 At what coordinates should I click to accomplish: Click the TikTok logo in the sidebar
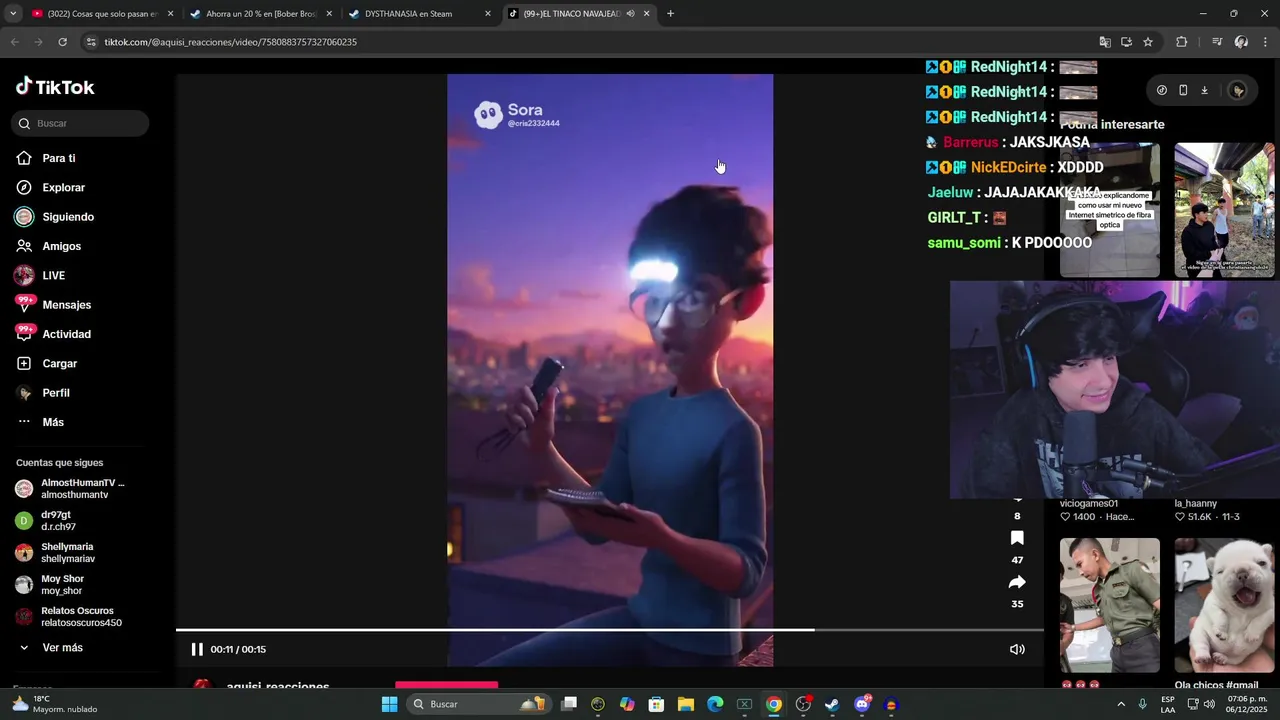55,87
